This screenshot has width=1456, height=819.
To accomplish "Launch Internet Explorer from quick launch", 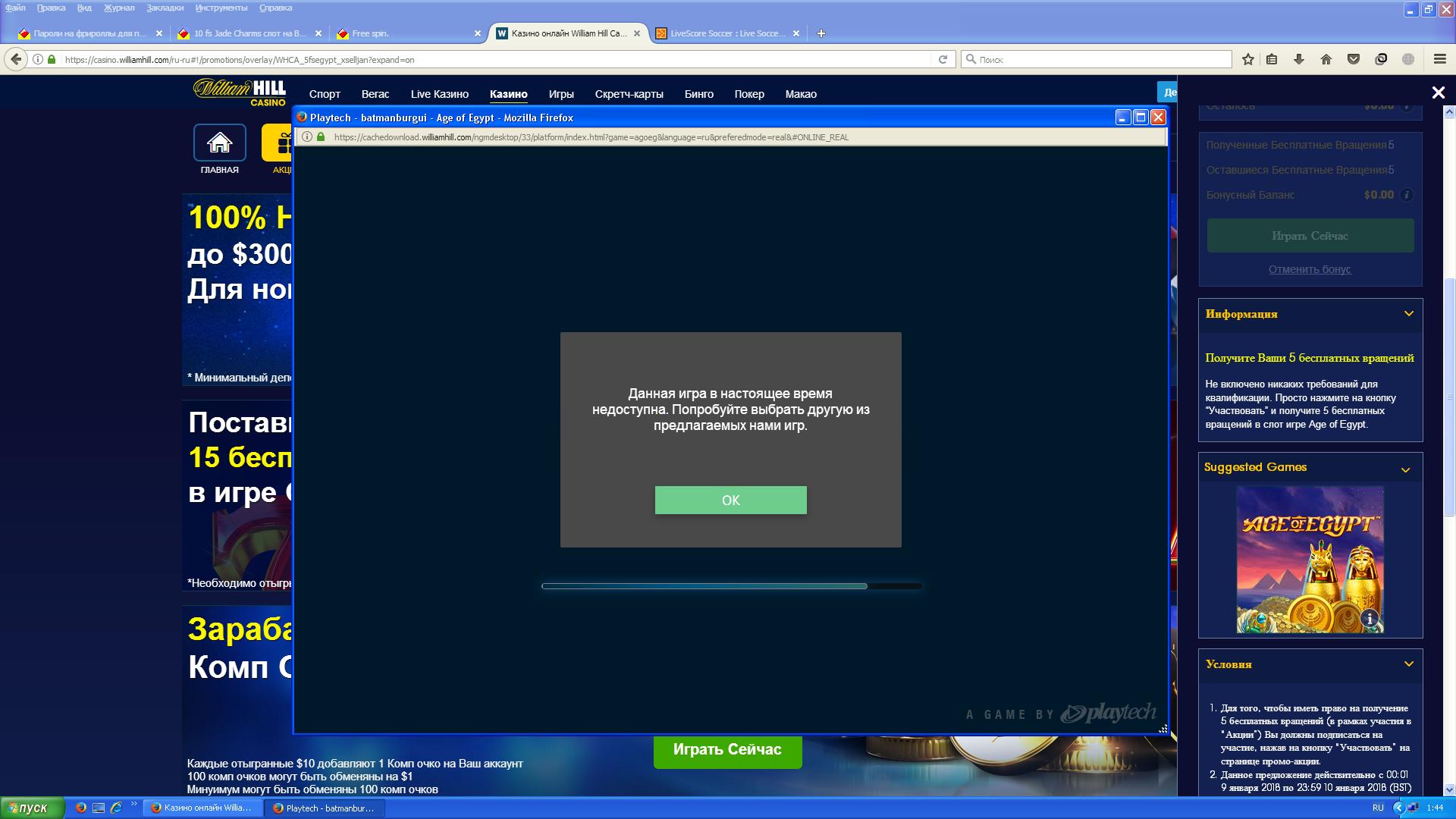I will pyautogui.click(x=116, y=808).
